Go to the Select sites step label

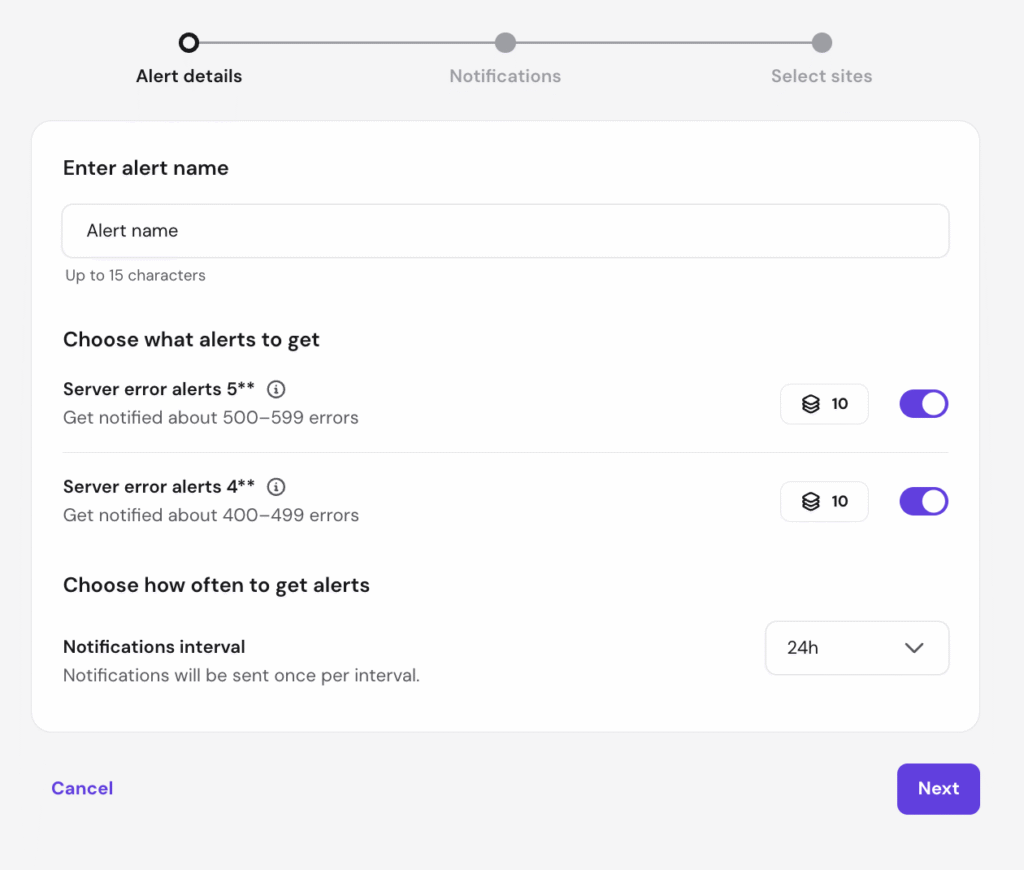pos(821,76)
